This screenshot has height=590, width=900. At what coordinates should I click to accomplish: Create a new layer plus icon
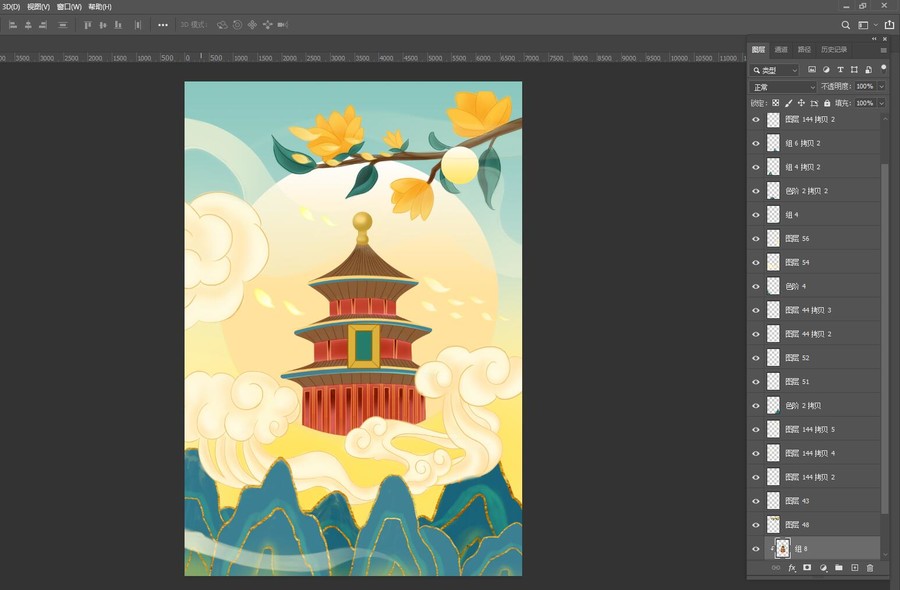click(x=855, y=568)
